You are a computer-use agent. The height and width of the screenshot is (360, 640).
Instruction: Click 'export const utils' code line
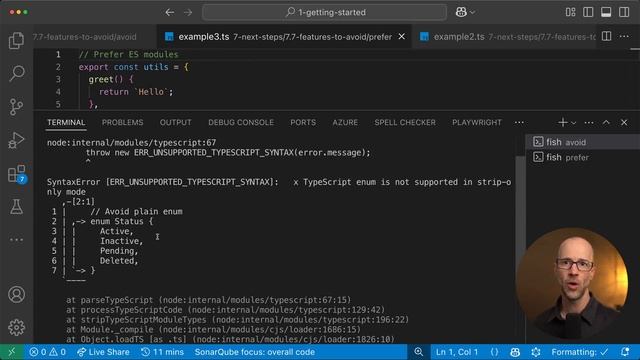pyautogui.click(x=133, y=67)
